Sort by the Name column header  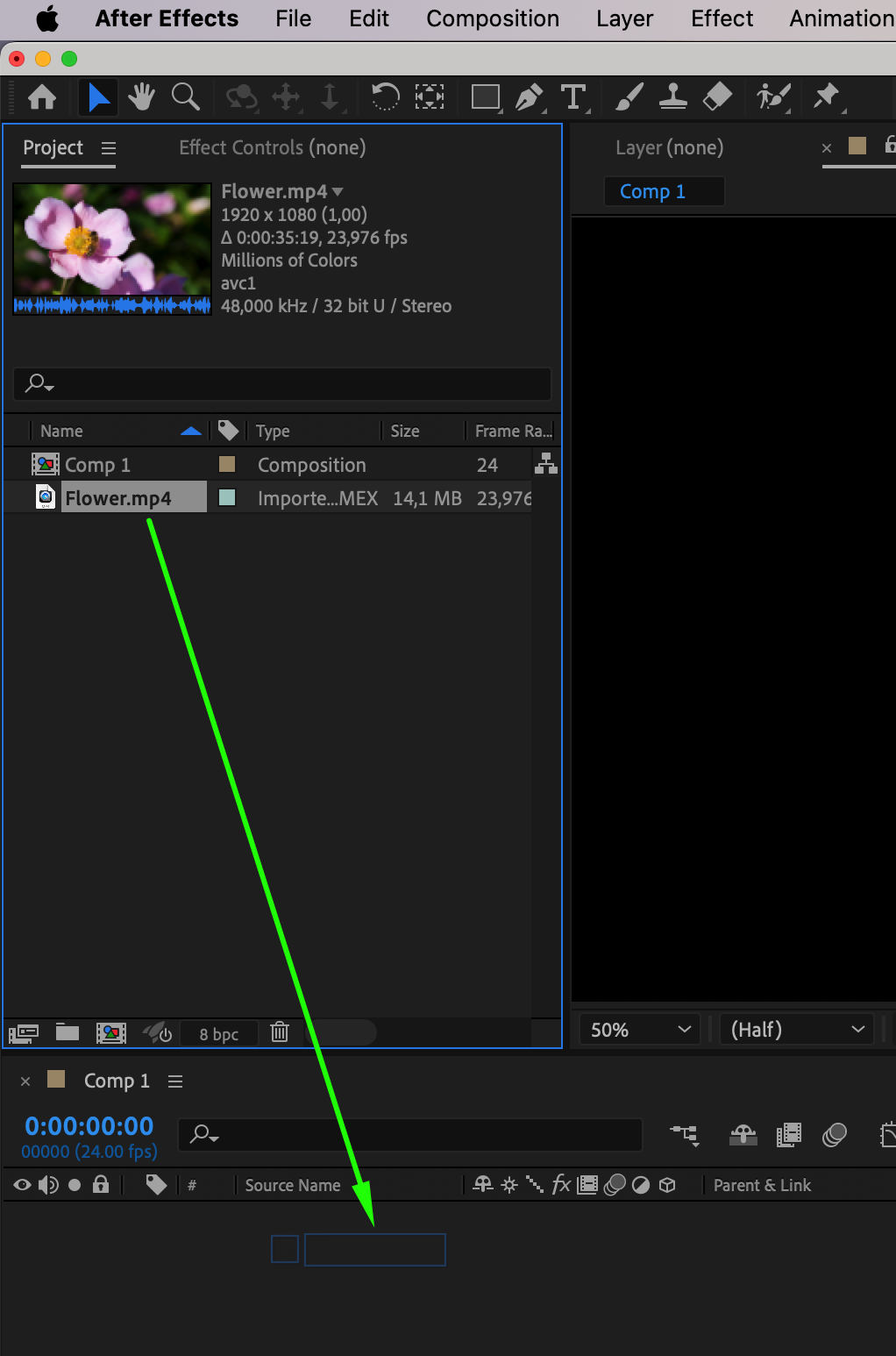(x=61, y=431)
